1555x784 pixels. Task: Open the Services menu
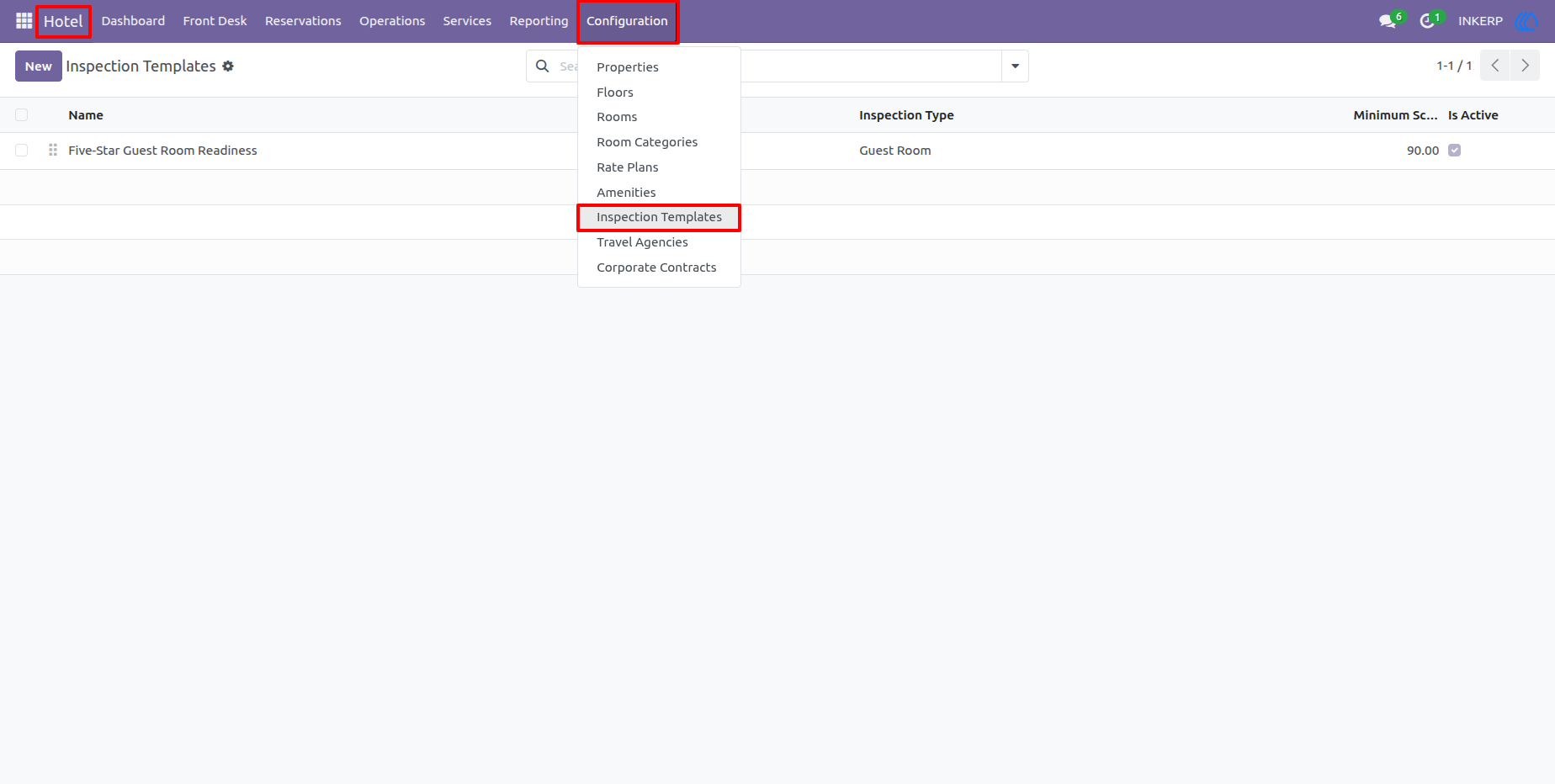click(467, 21)
